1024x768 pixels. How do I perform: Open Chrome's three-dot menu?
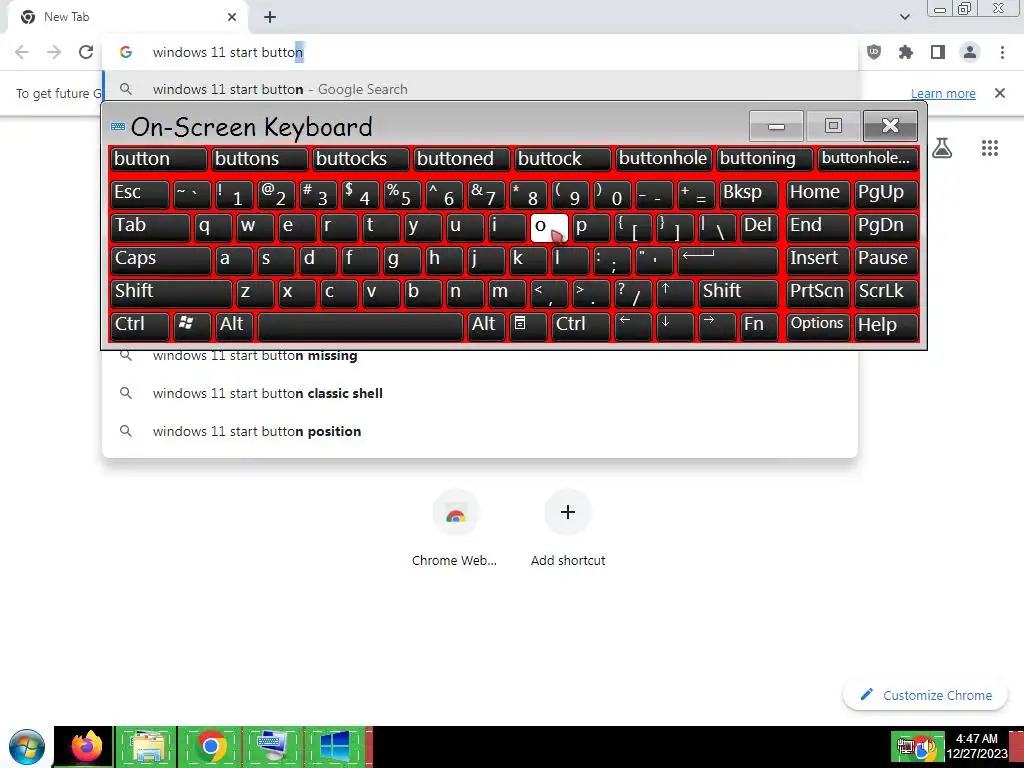pyautogui.click(x=1002, y=52)
